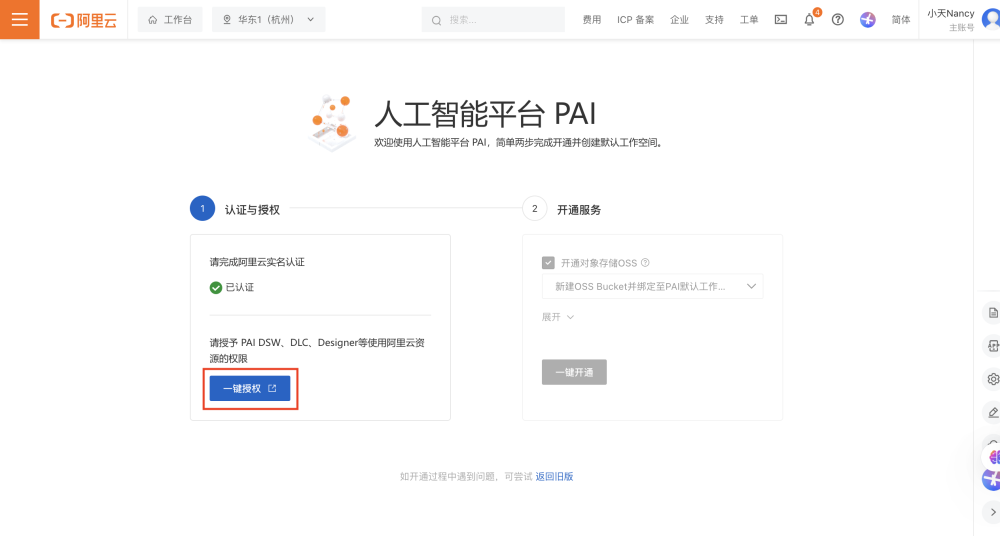Image resolution: width=1000 pixels, height=536 pixels.
Task: Click the green 已认证 check icon
Action: [x=216, y=288]
